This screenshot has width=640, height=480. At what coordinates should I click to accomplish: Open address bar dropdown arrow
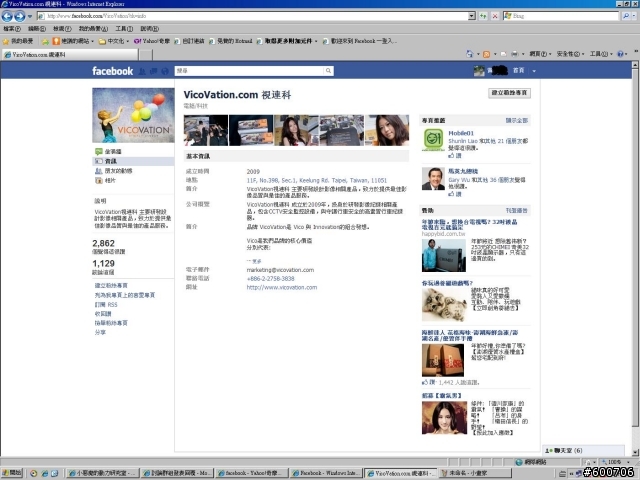coord(472,16)
